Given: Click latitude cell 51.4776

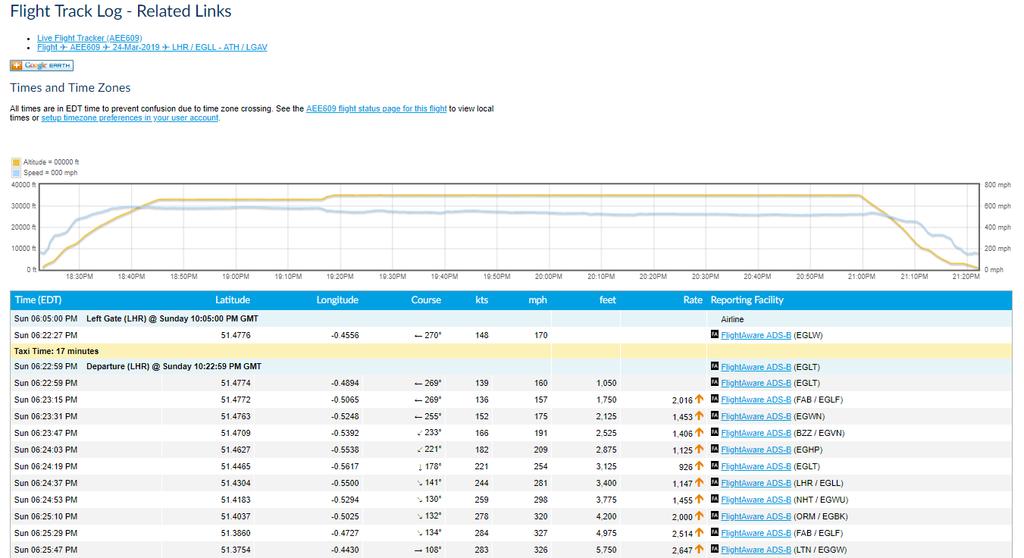Looking at the screenshot, I should (236, 335).
